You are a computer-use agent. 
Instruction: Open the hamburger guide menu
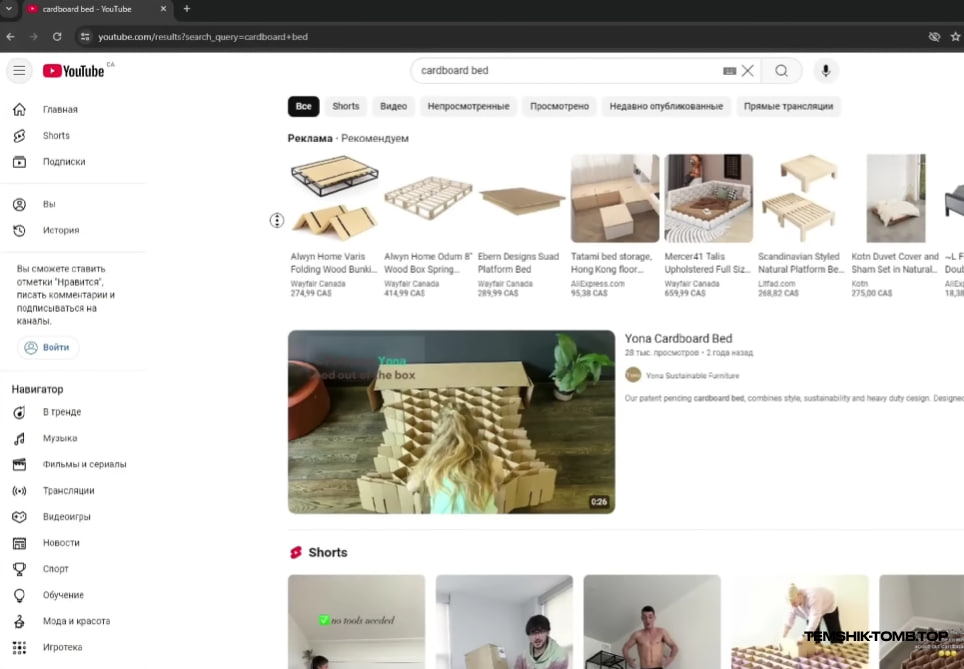pyautogui.click(x=19, y=71)
